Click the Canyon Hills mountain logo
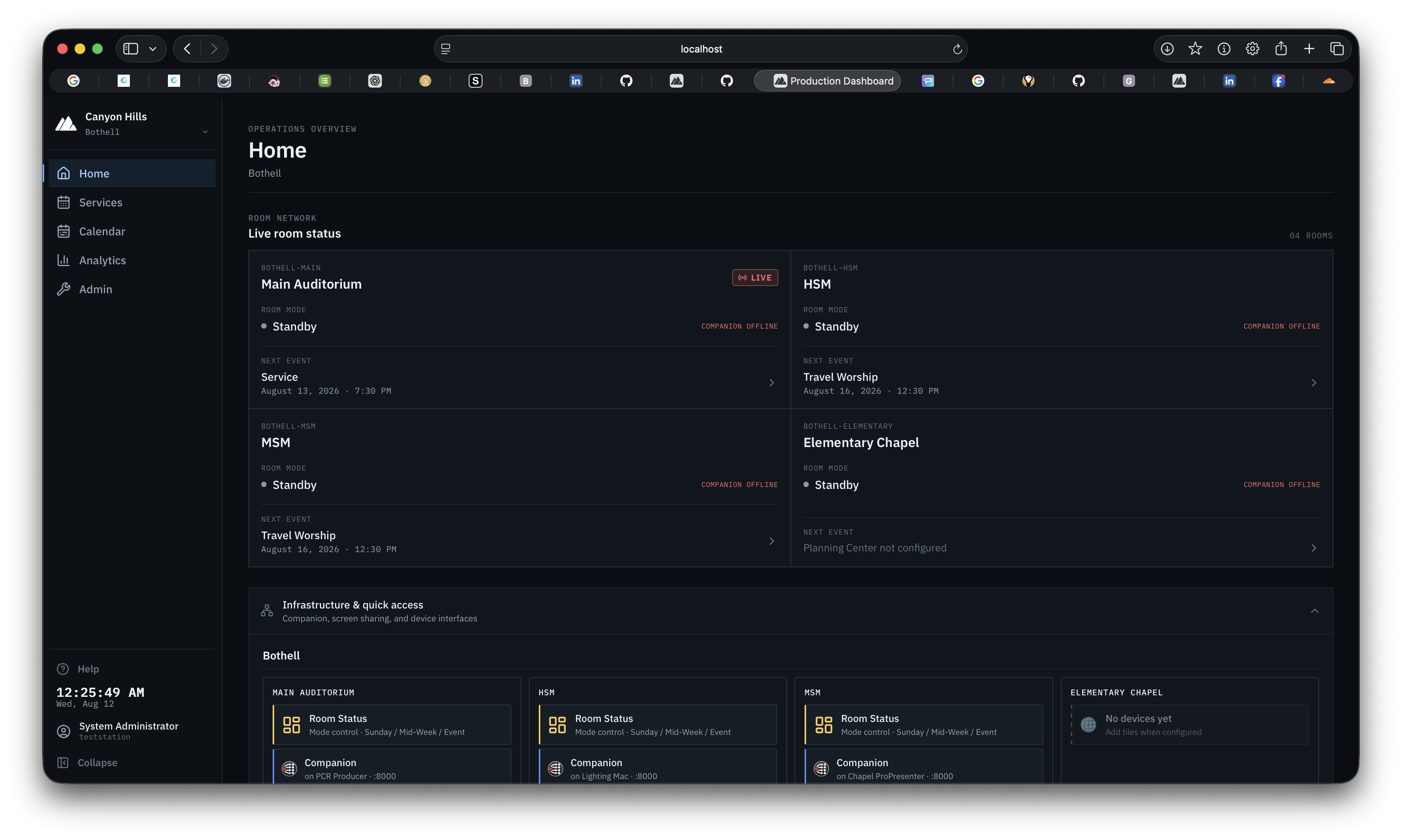This screenshot has height=840, width=1402. 66,123
